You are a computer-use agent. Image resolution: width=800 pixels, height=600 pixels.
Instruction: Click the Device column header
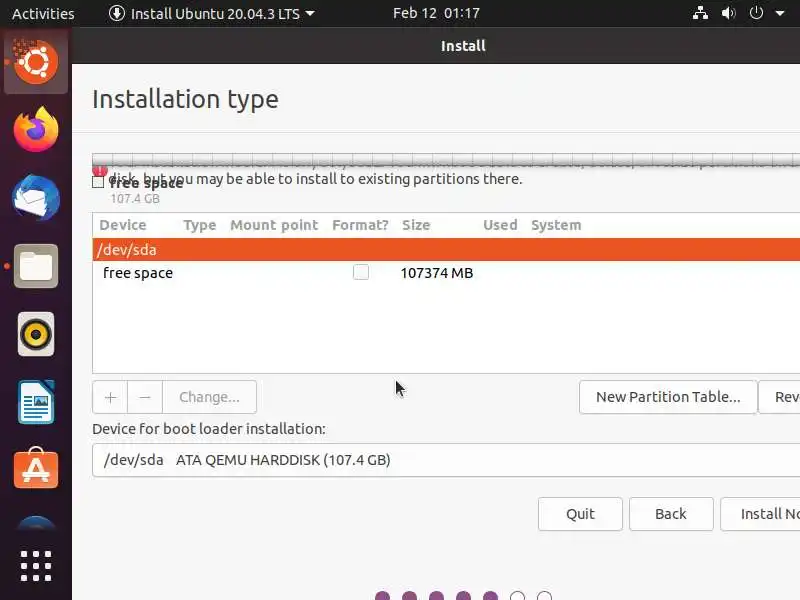coord(123,225)
